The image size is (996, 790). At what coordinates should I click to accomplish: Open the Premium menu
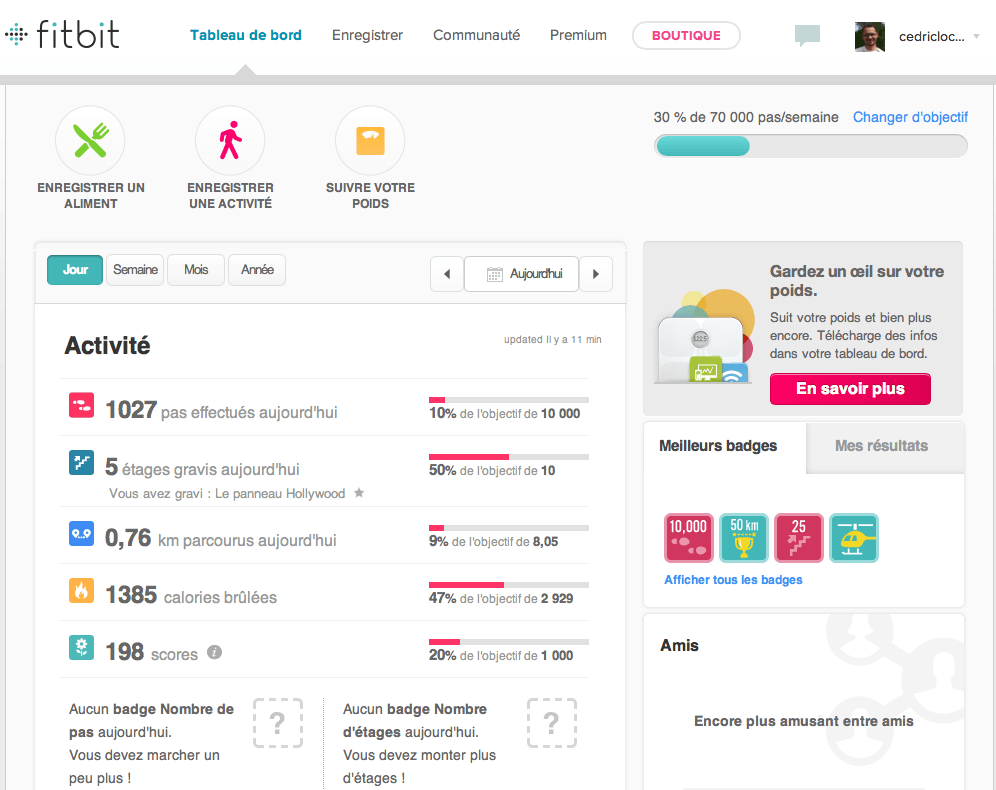click(x=578, y=36)
